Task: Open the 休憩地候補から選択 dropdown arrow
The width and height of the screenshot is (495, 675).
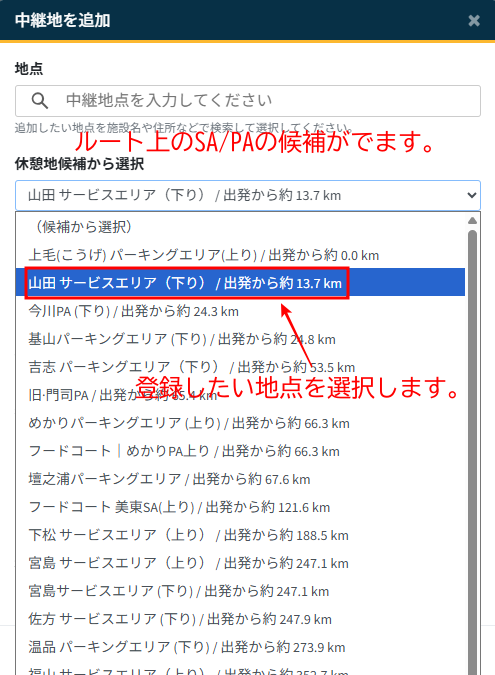Action: click(x=472, y=195)
